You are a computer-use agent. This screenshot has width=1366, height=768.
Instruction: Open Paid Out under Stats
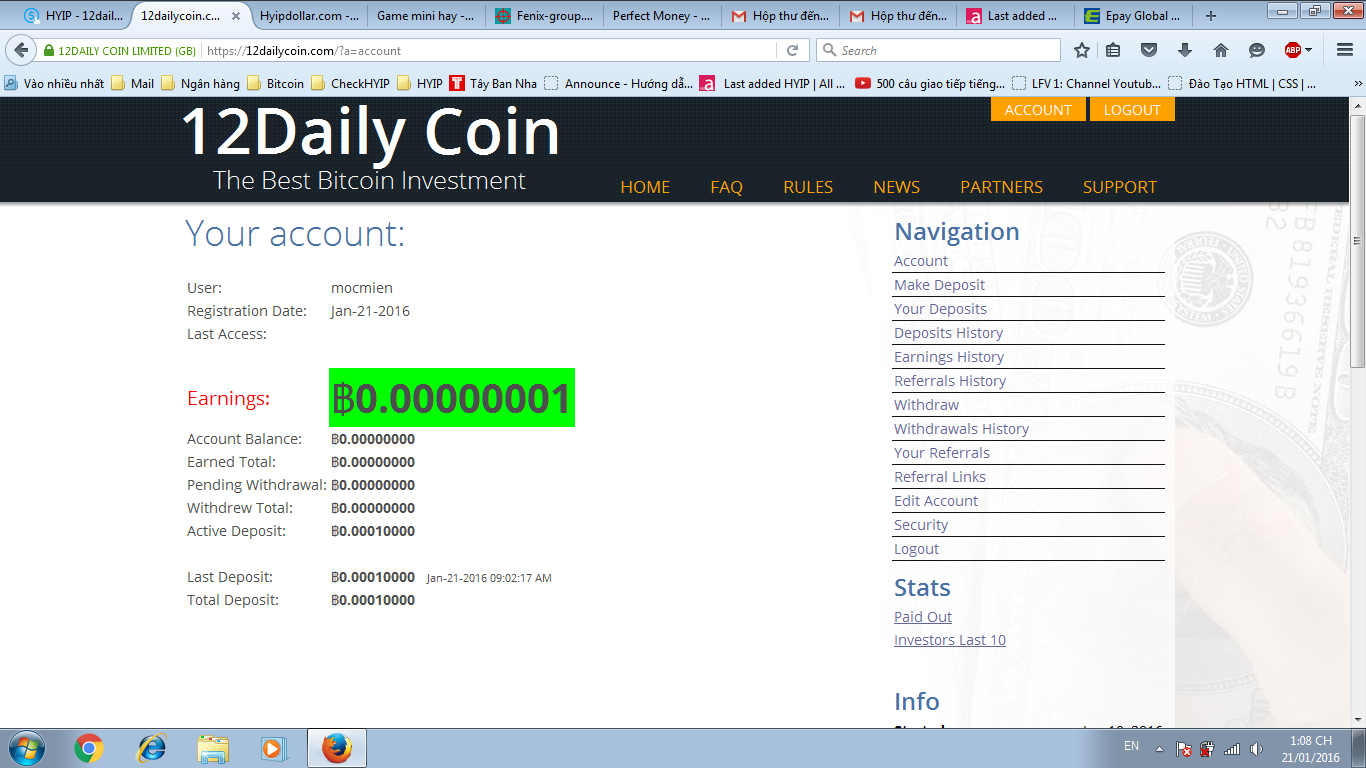pos(923,617)
